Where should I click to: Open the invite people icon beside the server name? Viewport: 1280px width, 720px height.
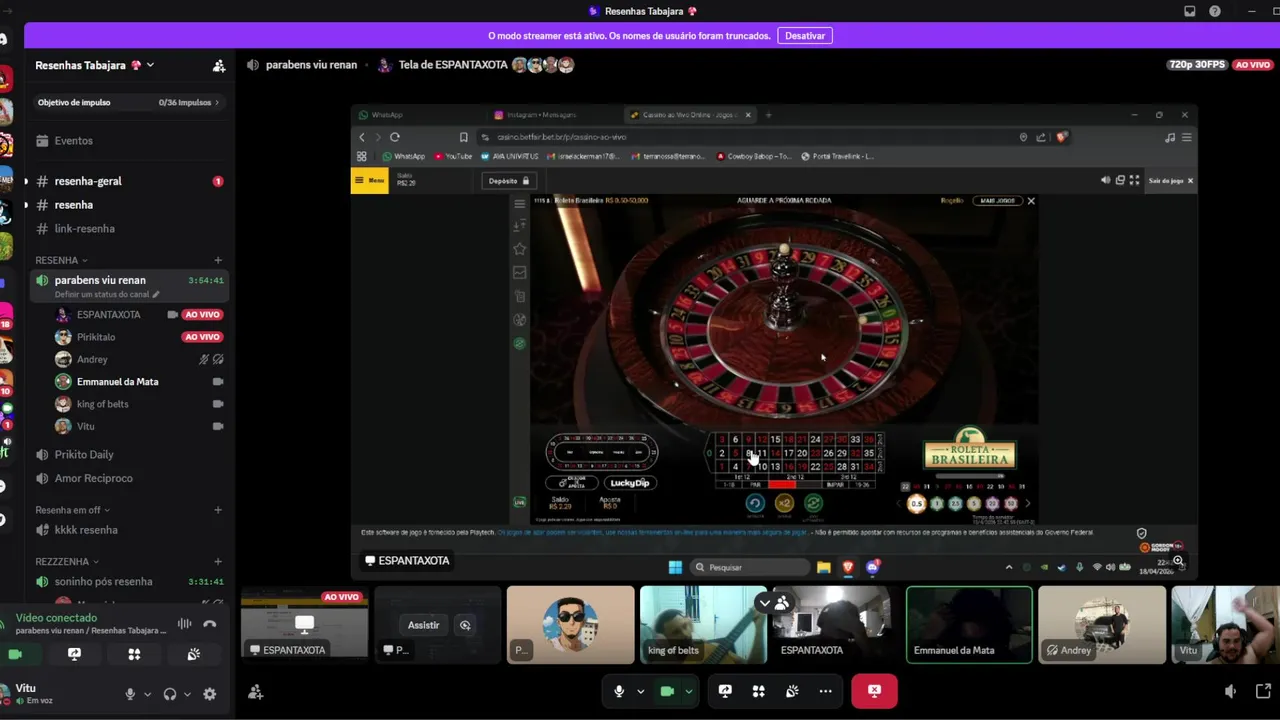(218, 66)
